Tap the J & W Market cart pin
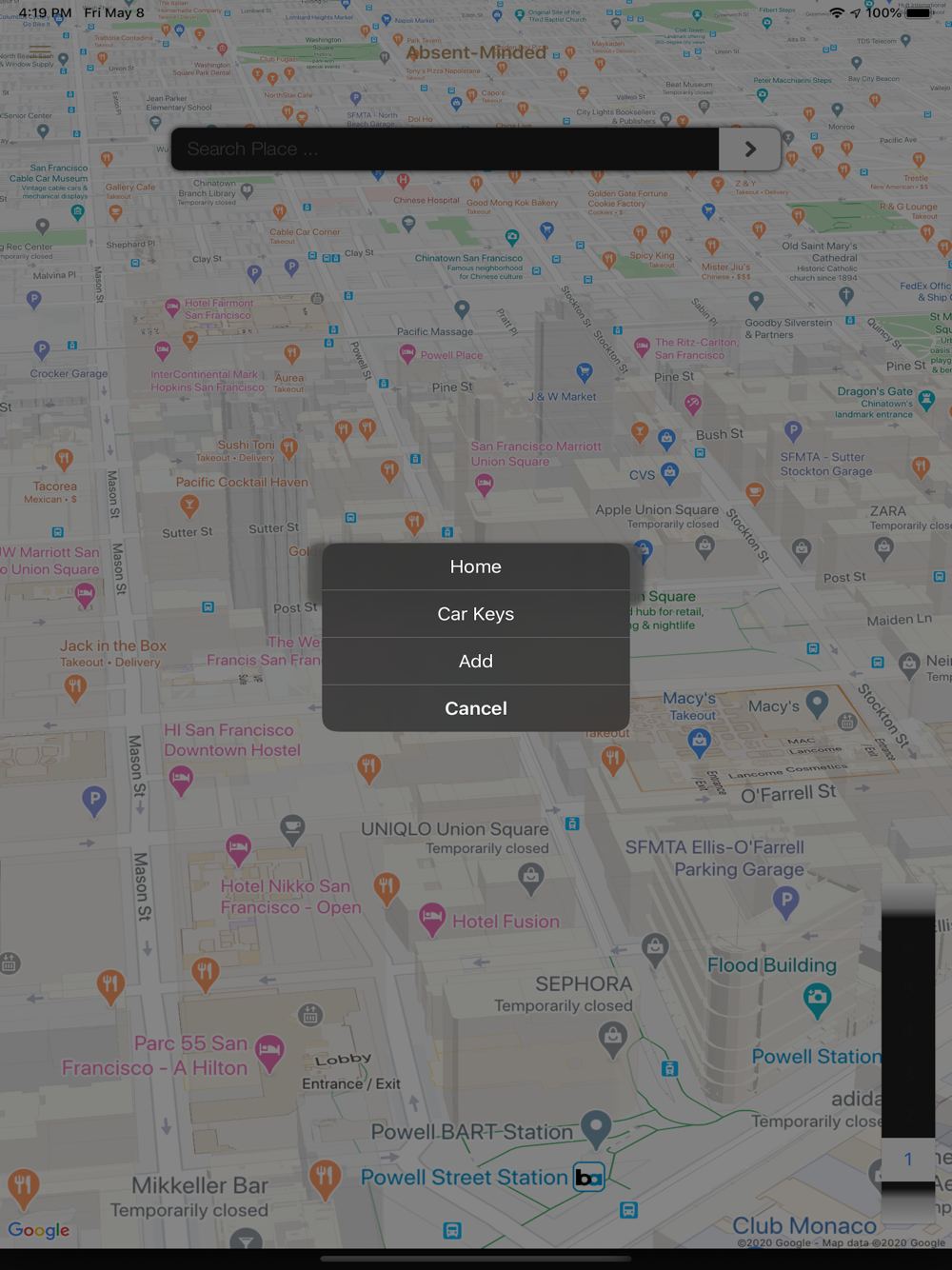 click(x=585, y=372)
